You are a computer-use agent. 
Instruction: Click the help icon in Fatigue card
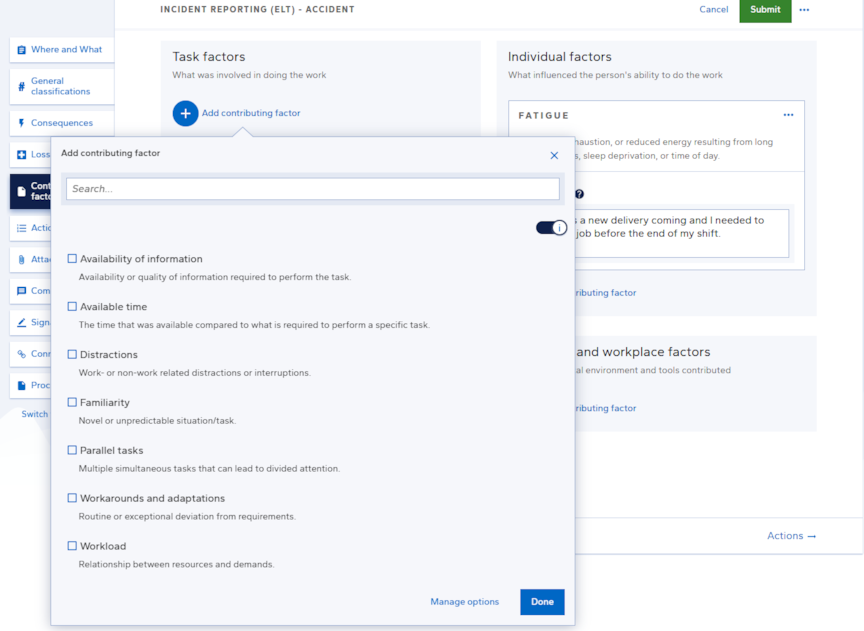(579, 194)
